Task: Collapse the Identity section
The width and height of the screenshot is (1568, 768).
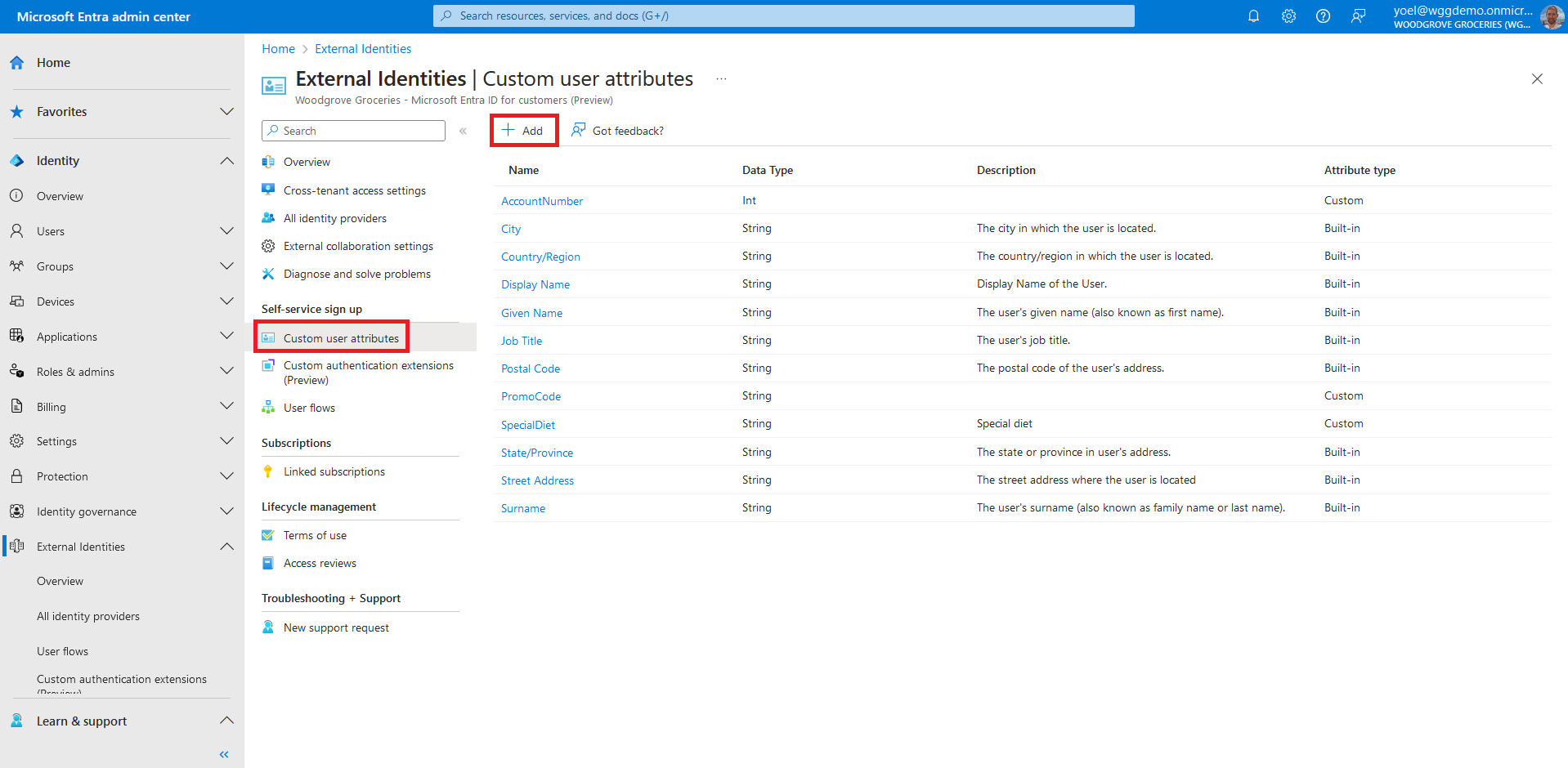Action: point(226,161)
